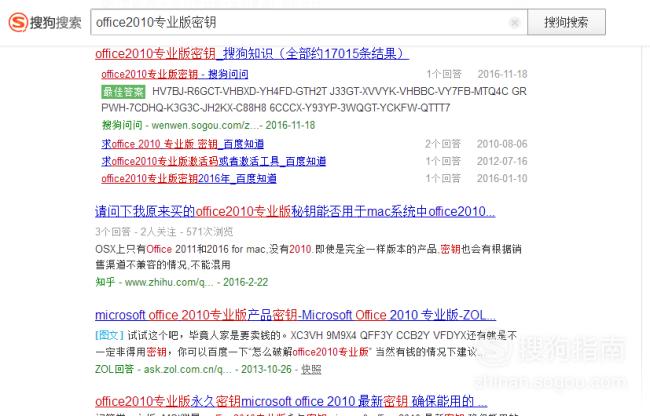Open the Zhihu question about the mac系统 office2010 key

[295, 211]
